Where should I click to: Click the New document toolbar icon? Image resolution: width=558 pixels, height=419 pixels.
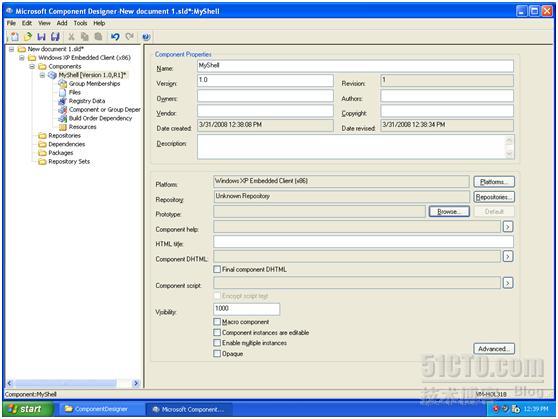[x=14, y=37]
